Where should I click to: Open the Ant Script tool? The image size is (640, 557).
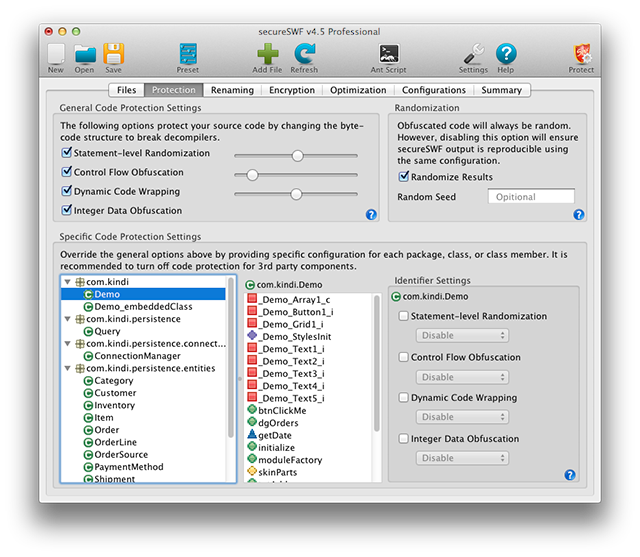(389, 54)
